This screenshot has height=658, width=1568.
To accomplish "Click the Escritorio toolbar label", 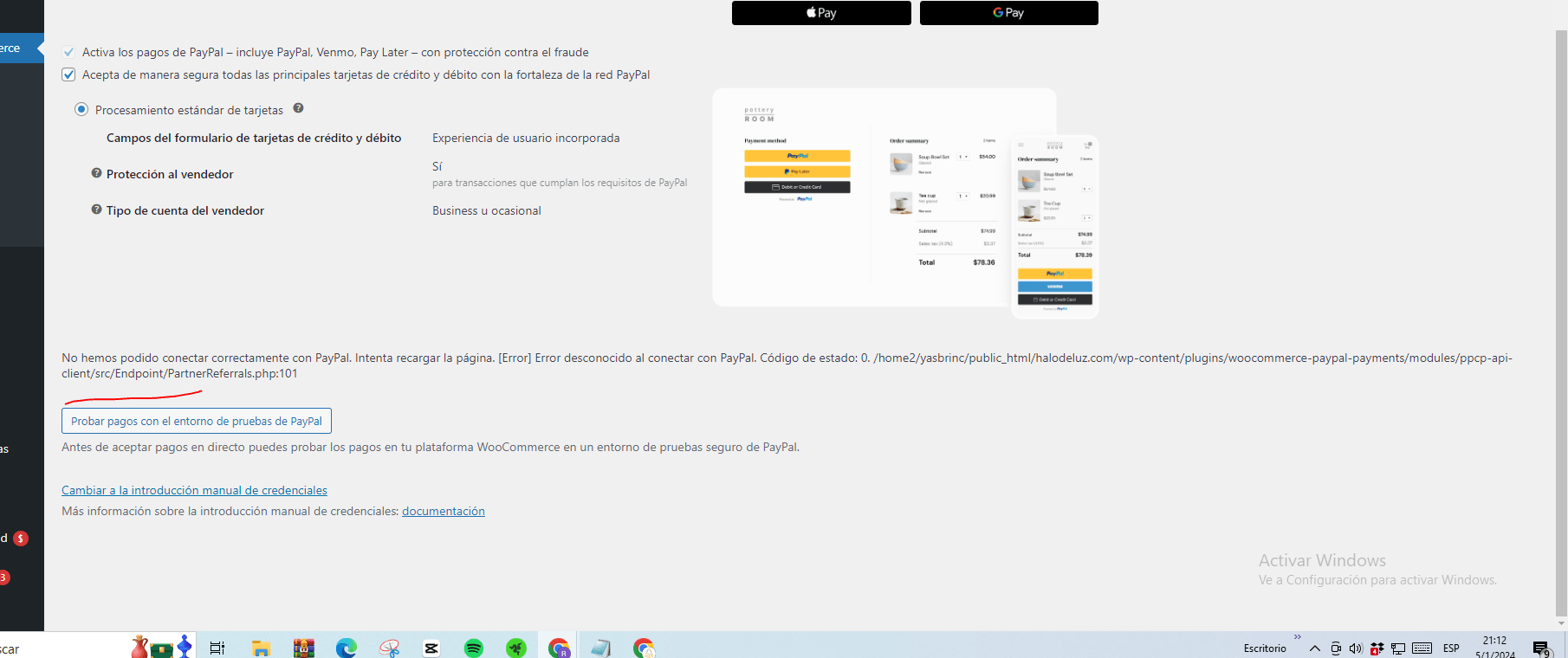I will point(1265,648).
